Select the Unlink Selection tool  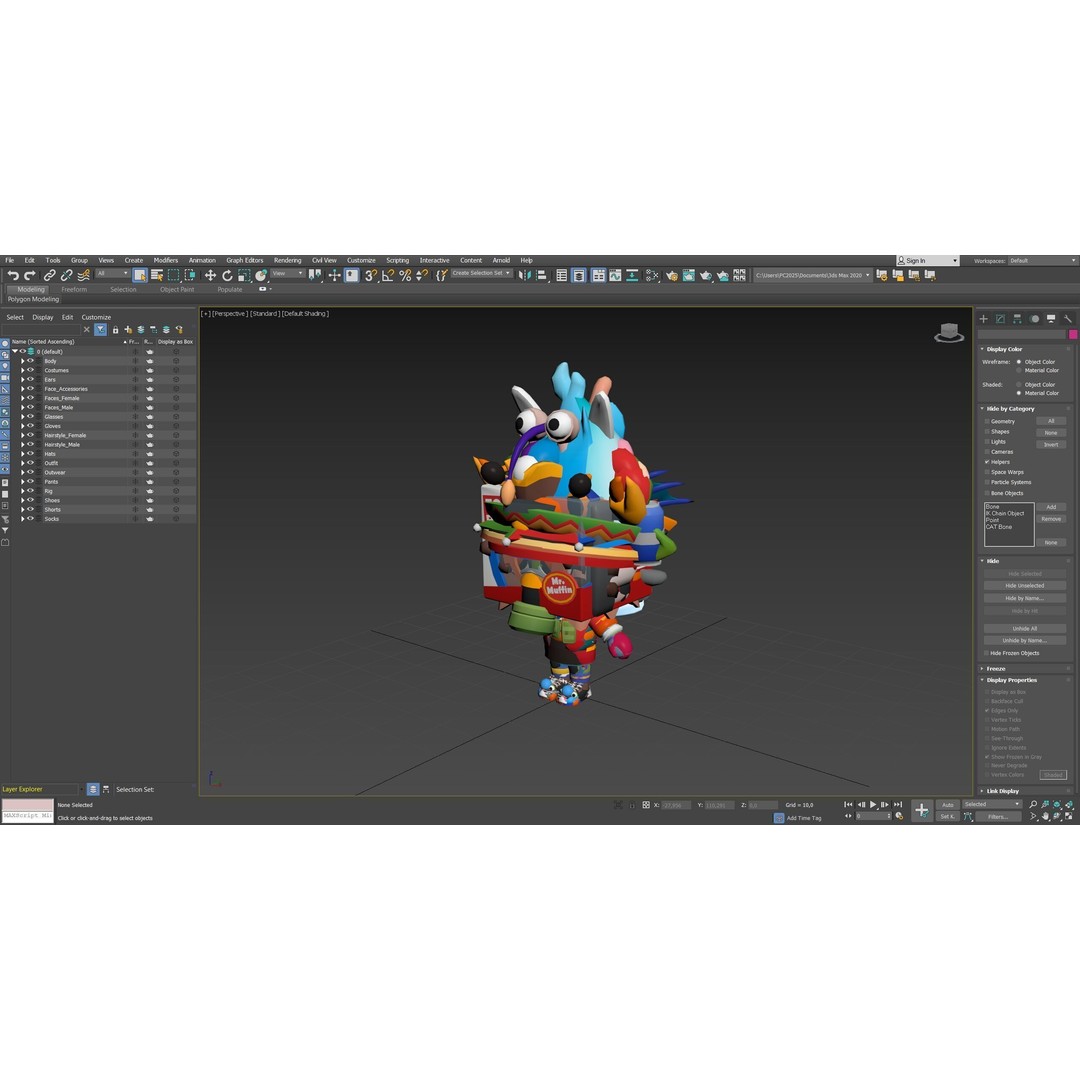tap(66, 276)
